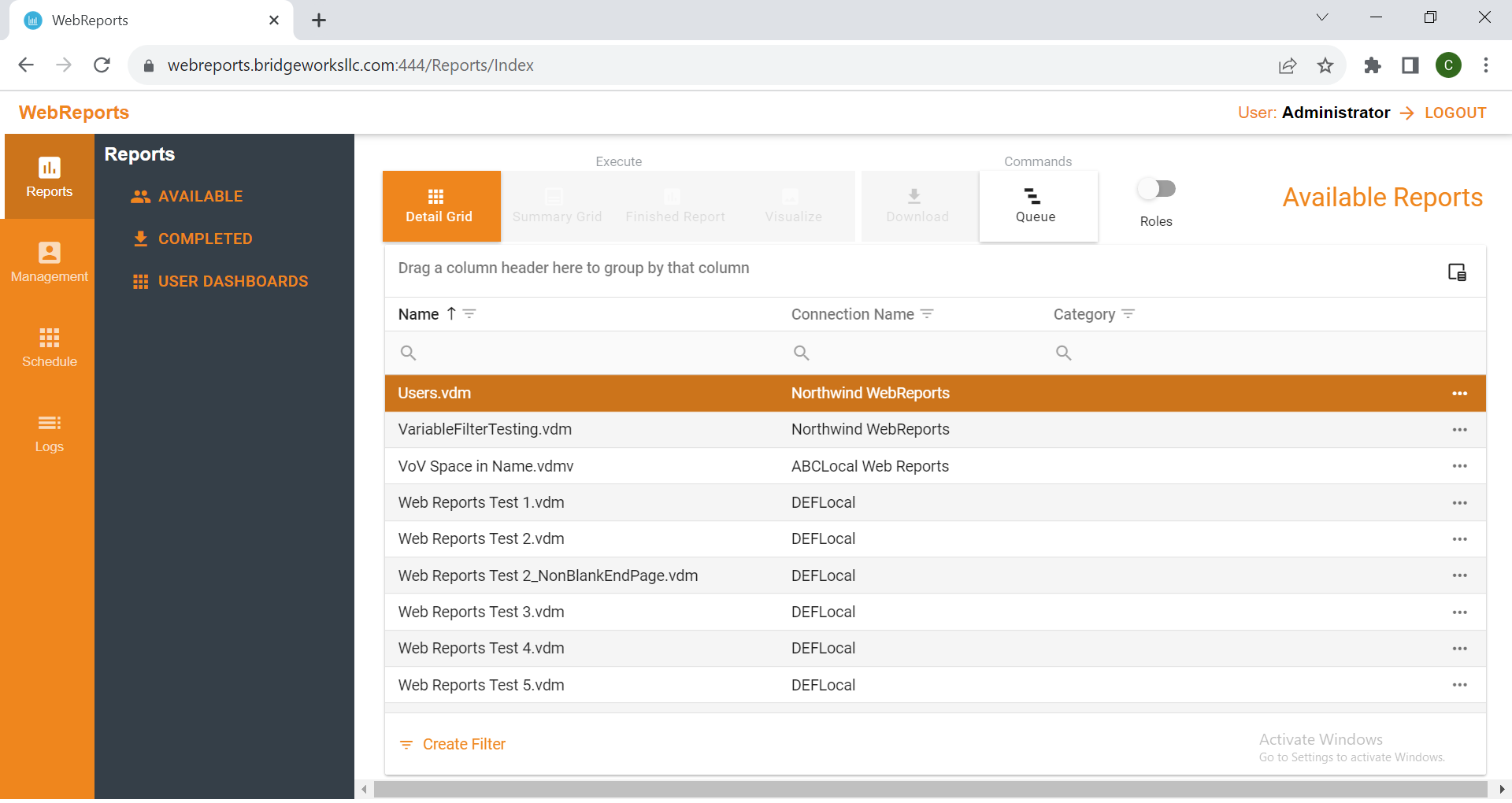This screenshot has width=1512, height=803.
Task: Open the Schedule sidebar section
Action: point(49,346)
